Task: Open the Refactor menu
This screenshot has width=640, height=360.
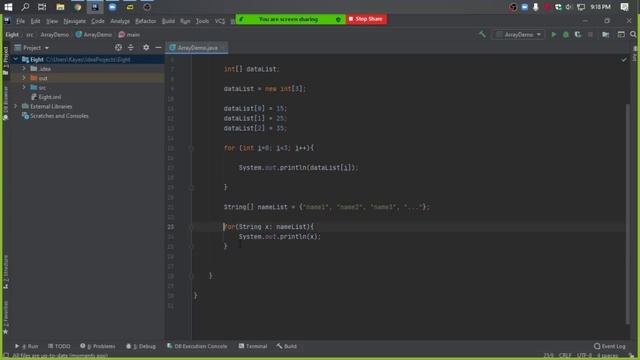Action: 145,21
